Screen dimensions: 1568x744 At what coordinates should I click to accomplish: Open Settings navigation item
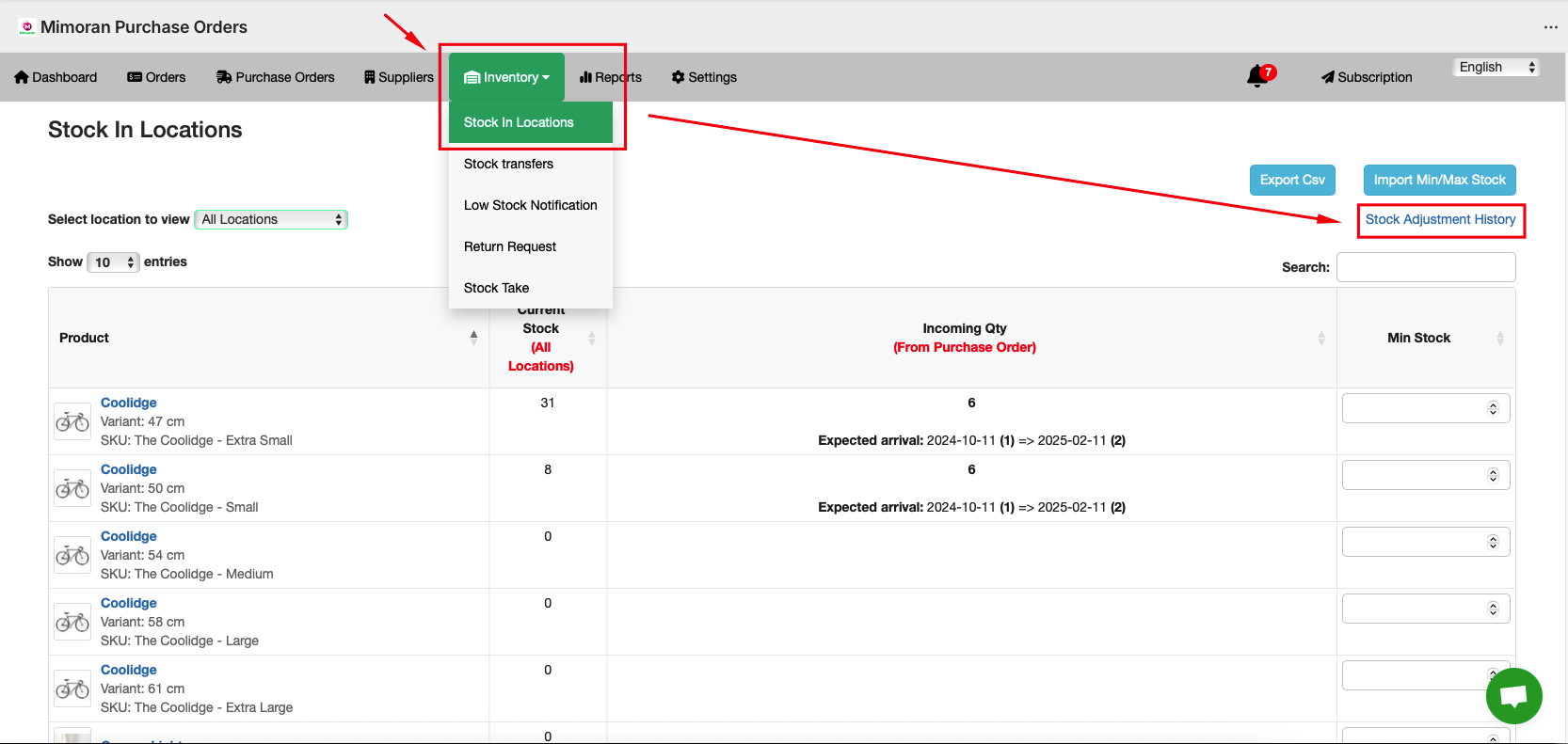pos(704,77)
